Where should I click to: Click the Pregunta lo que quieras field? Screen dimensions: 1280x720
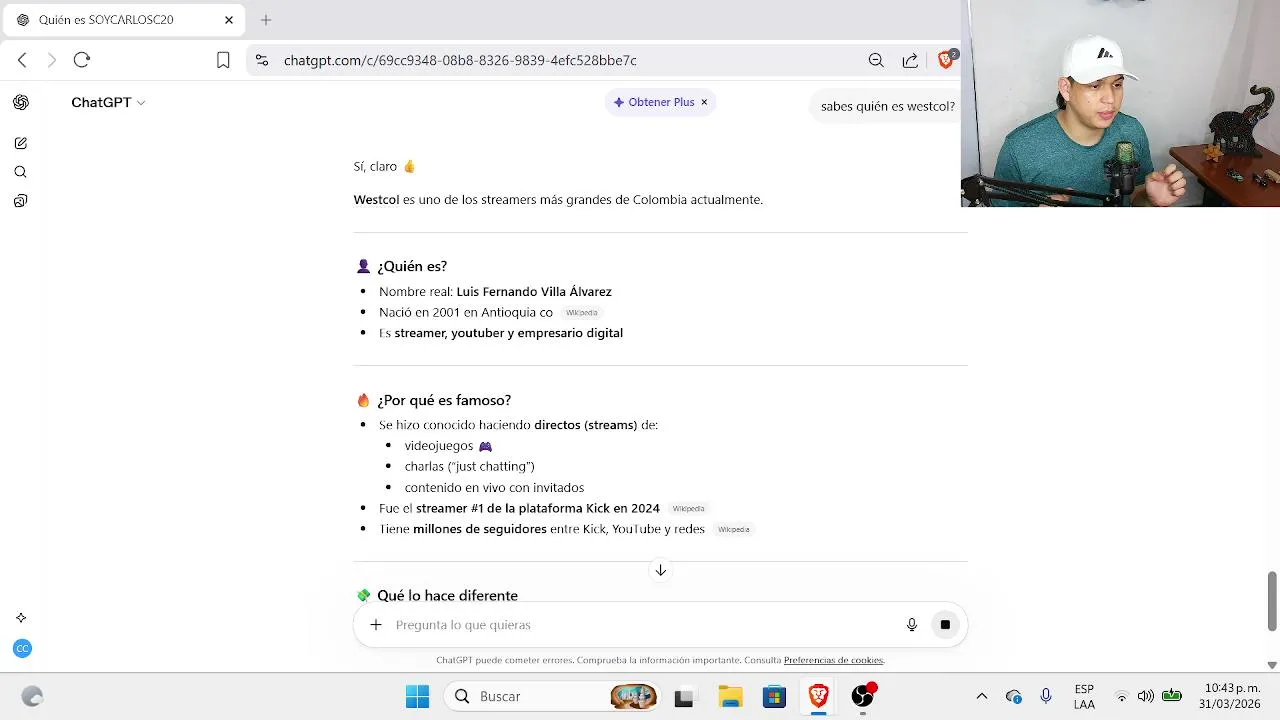[x=640, y=625]
